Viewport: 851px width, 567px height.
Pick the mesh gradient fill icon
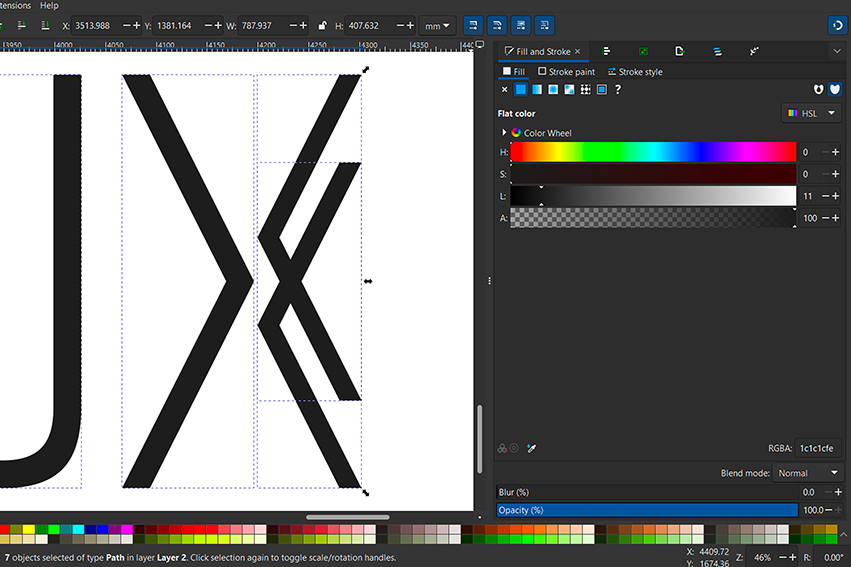coord(569,89)
